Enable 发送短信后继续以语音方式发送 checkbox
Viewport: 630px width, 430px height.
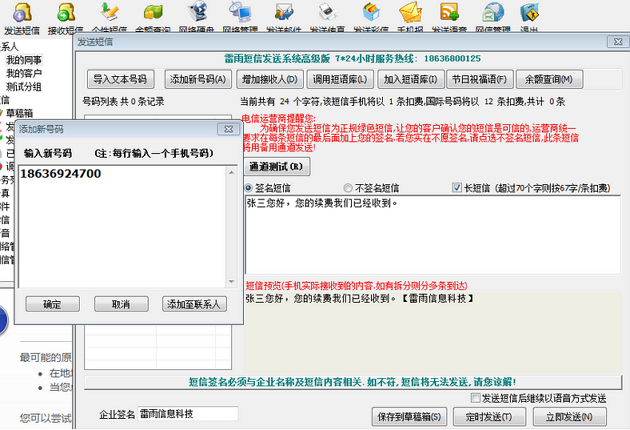point(475,398)
